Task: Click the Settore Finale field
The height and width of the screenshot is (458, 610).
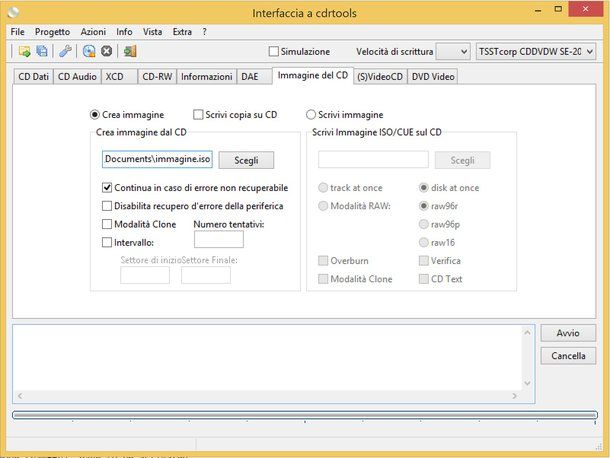Action: pos(206,275)
